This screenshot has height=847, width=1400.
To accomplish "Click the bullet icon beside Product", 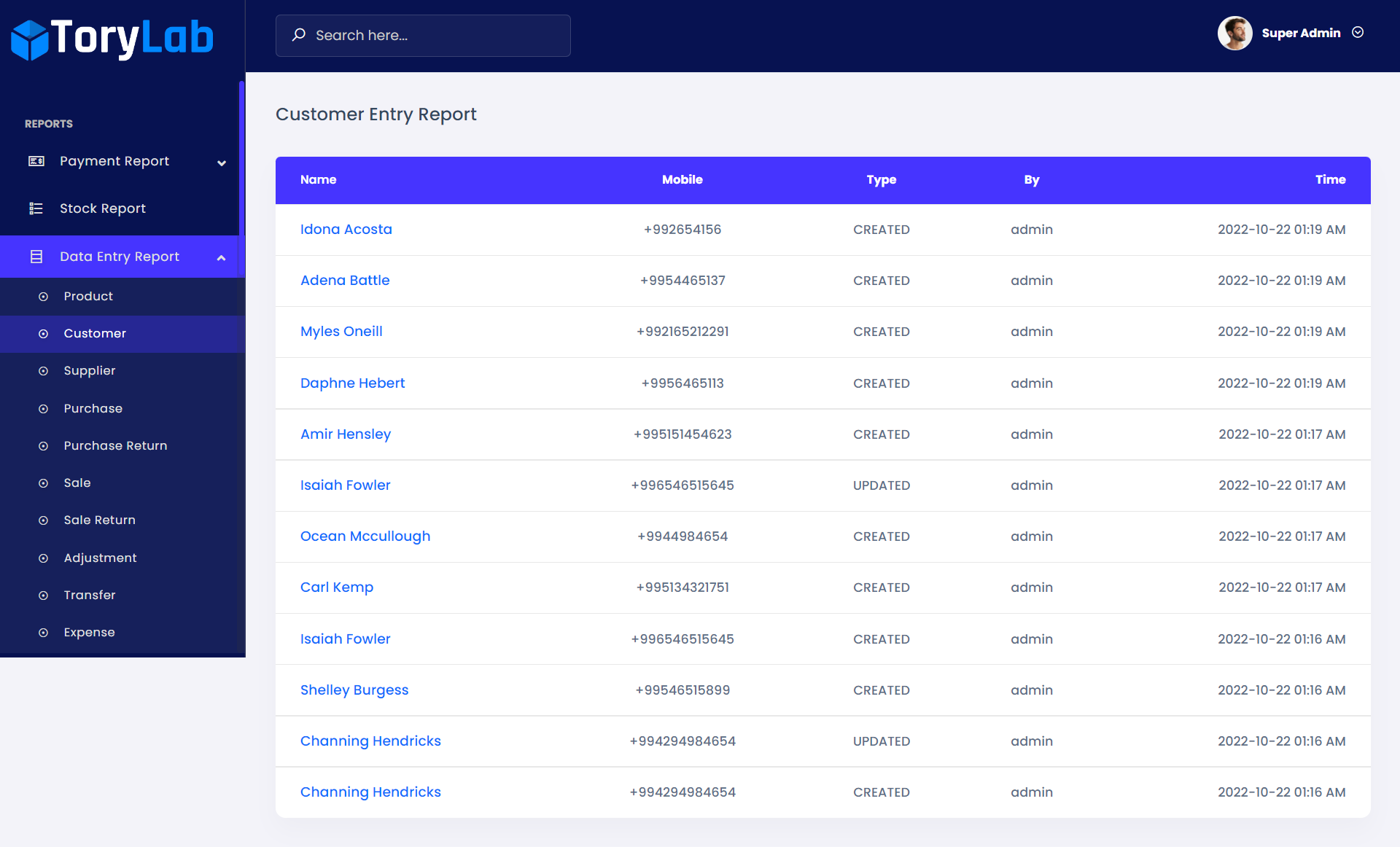I will [x=43, y=297].
